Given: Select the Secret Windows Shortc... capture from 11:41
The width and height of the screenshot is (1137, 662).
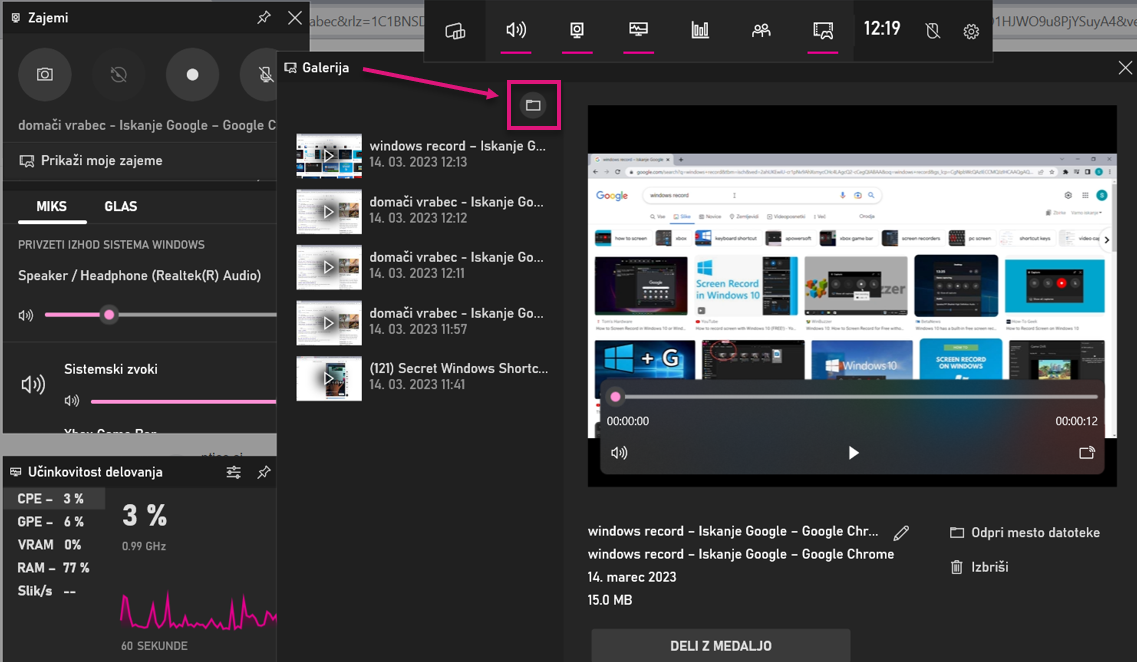Looking at the screenshot, I should point(422,377).
